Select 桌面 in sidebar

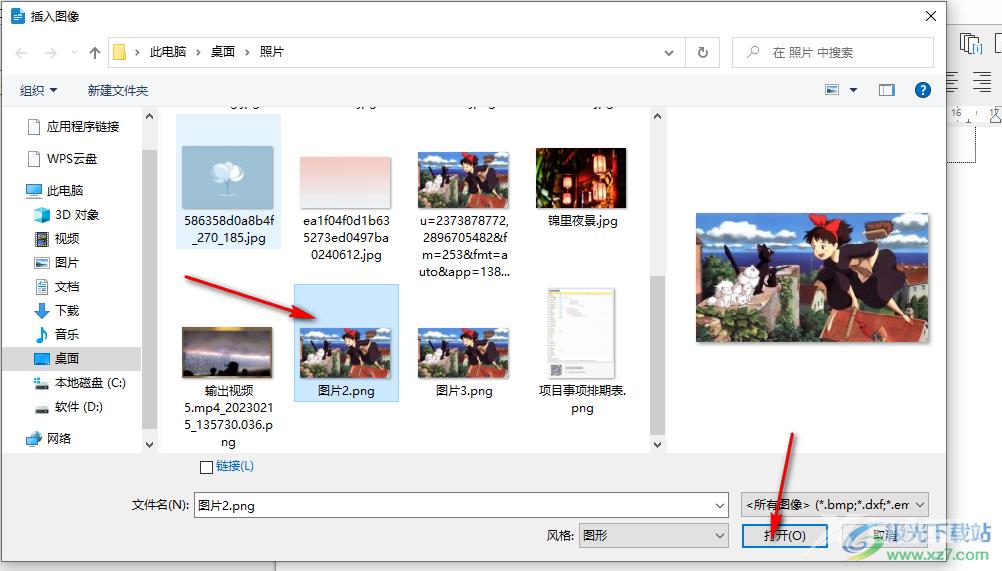[x=72, y=358]
